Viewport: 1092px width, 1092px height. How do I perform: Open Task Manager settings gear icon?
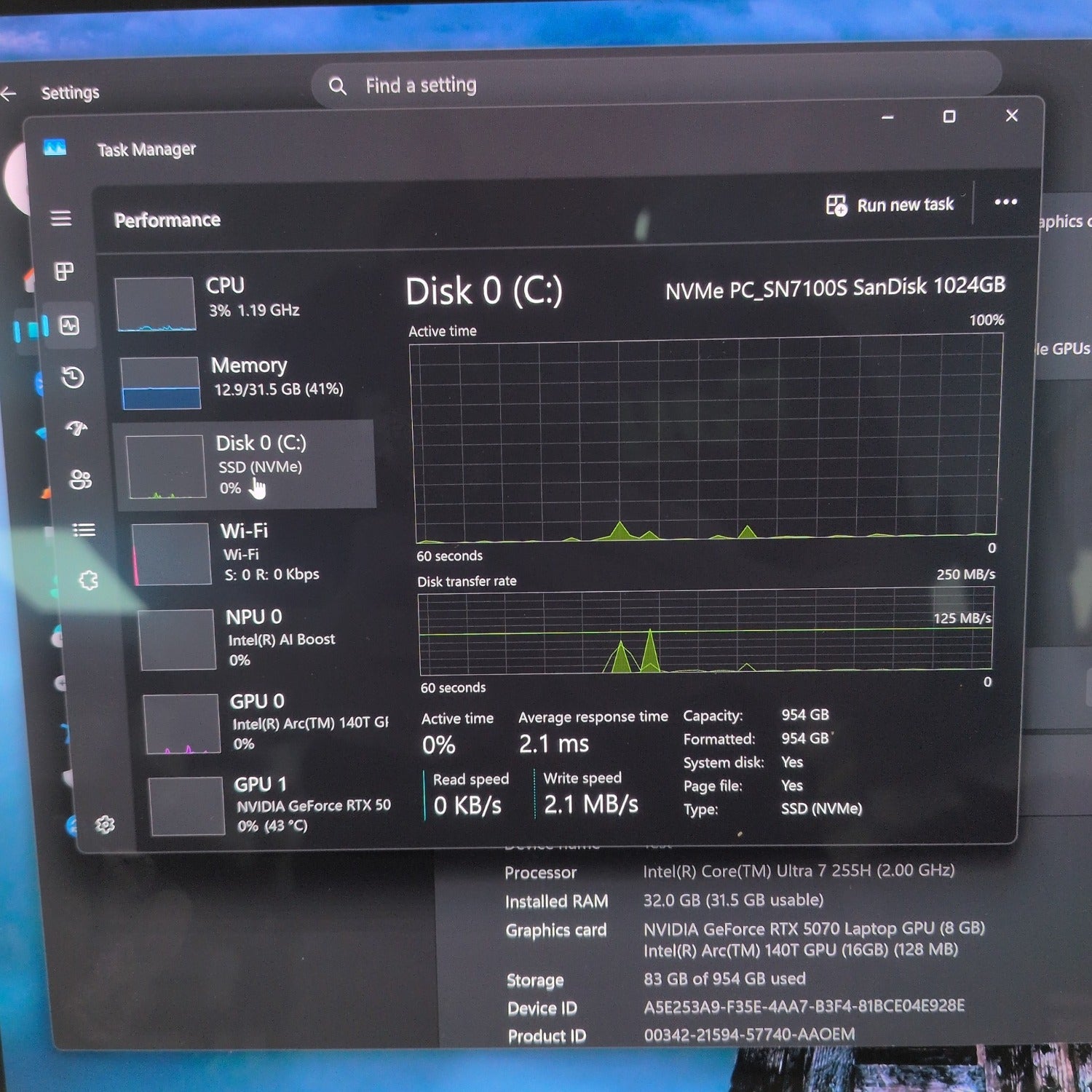coord(105,824)
